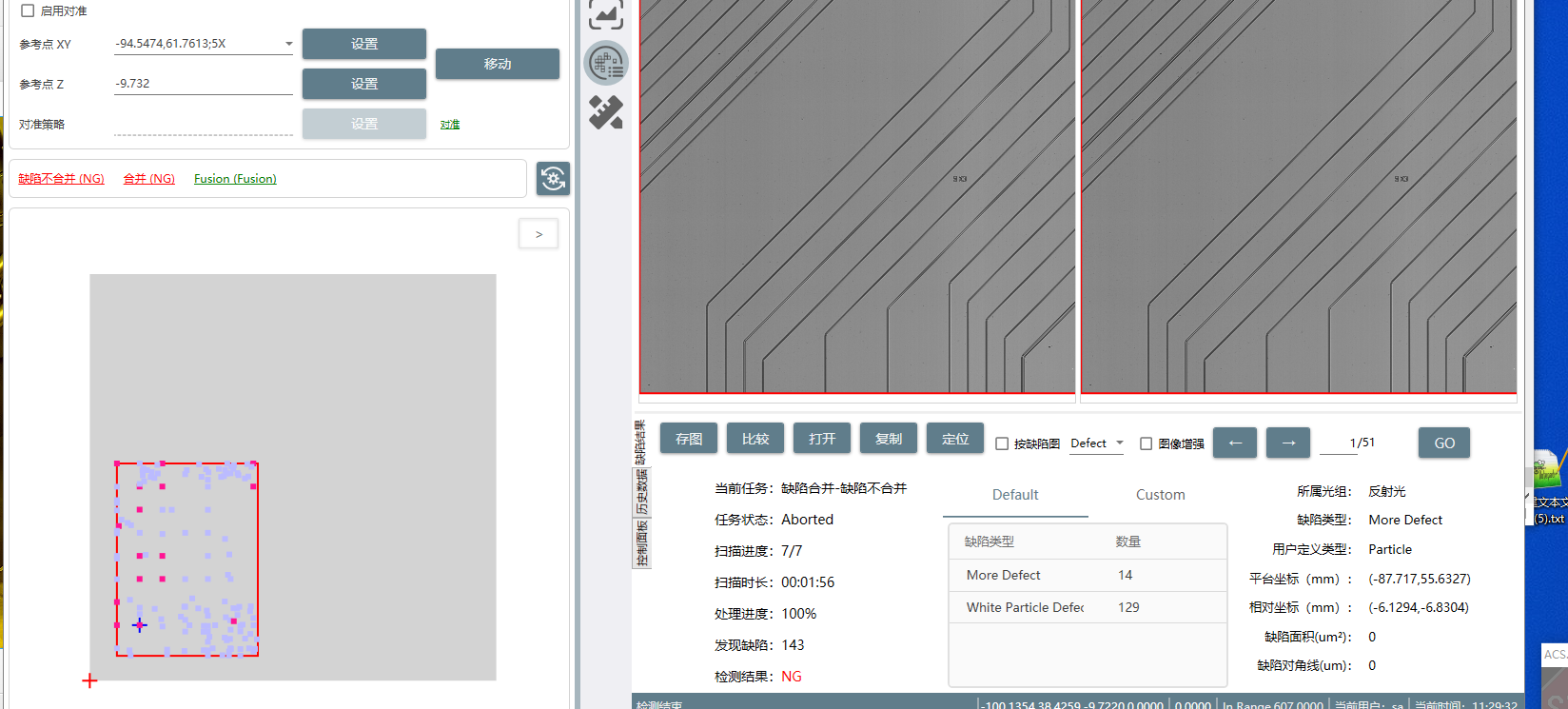Click the 参考点 Z input field
The width and height of the screenshot is (1568, 709).
(203, 84)
